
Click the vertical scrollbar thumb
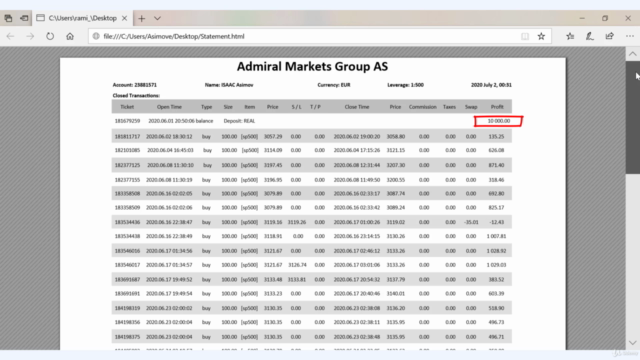click(x=633, y=118)
